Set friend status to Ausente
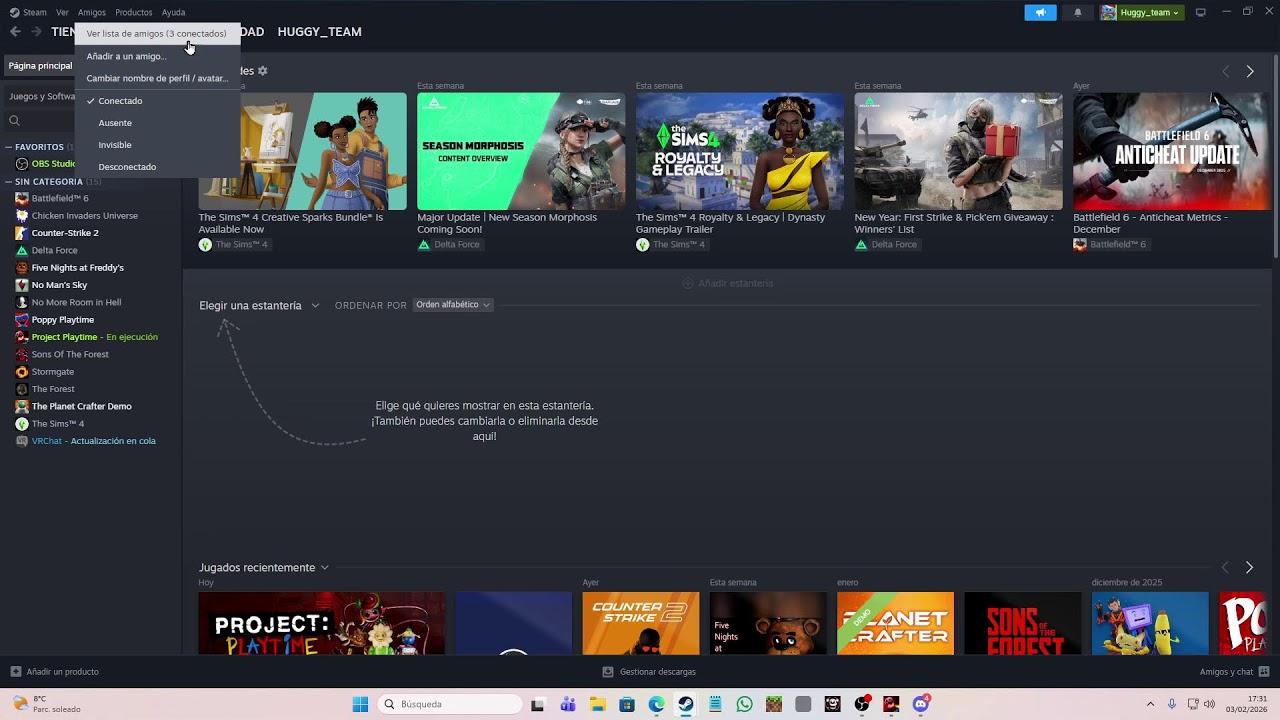Screen dimensions: 1280x720 point(158,123)
